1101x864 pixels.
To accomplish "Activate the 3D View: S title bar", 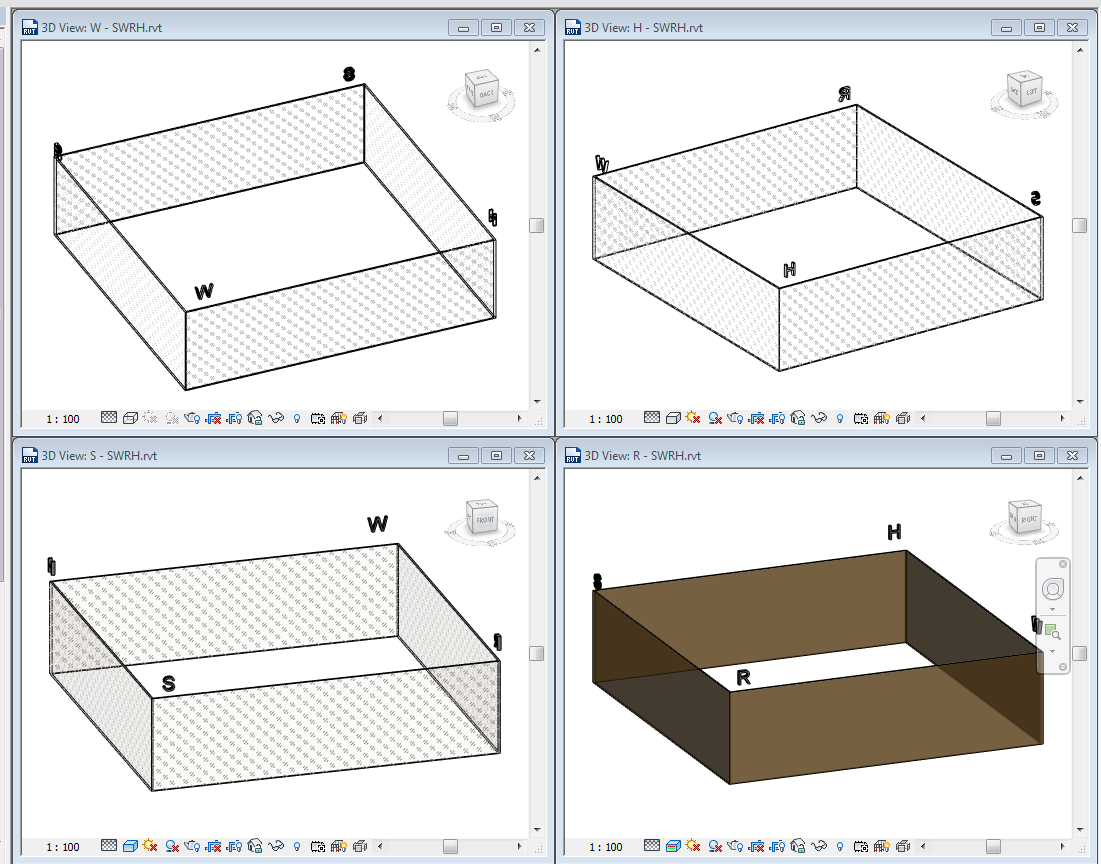I will [x=282, y=455].
